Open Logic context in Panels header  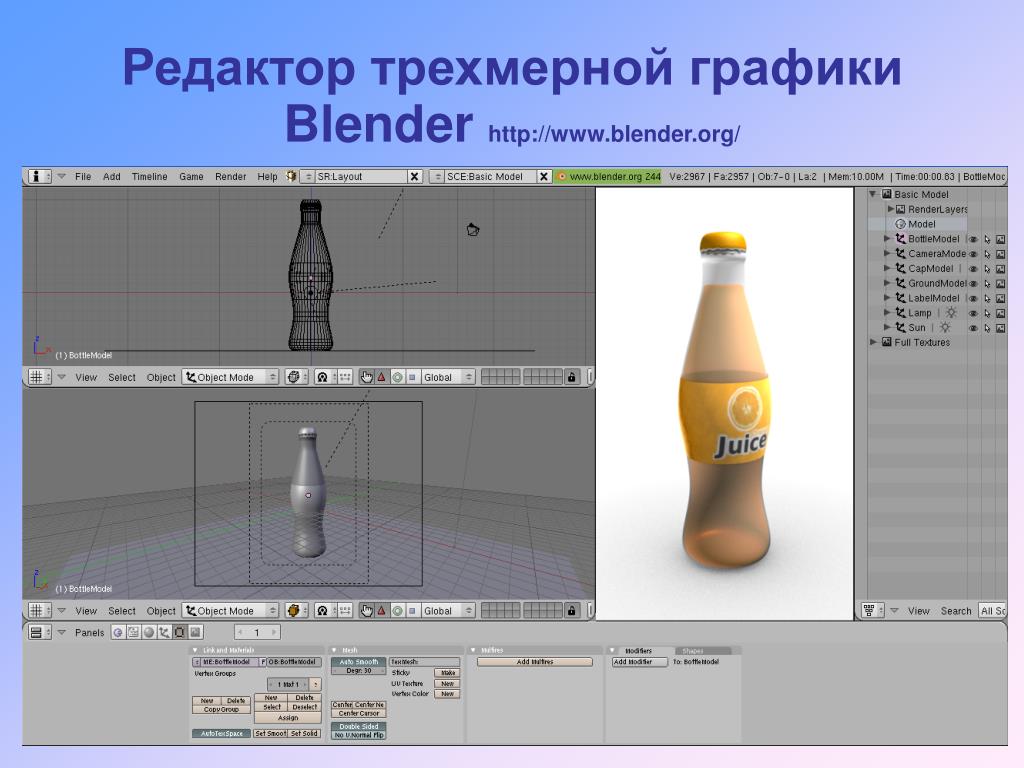pos(118,632)
